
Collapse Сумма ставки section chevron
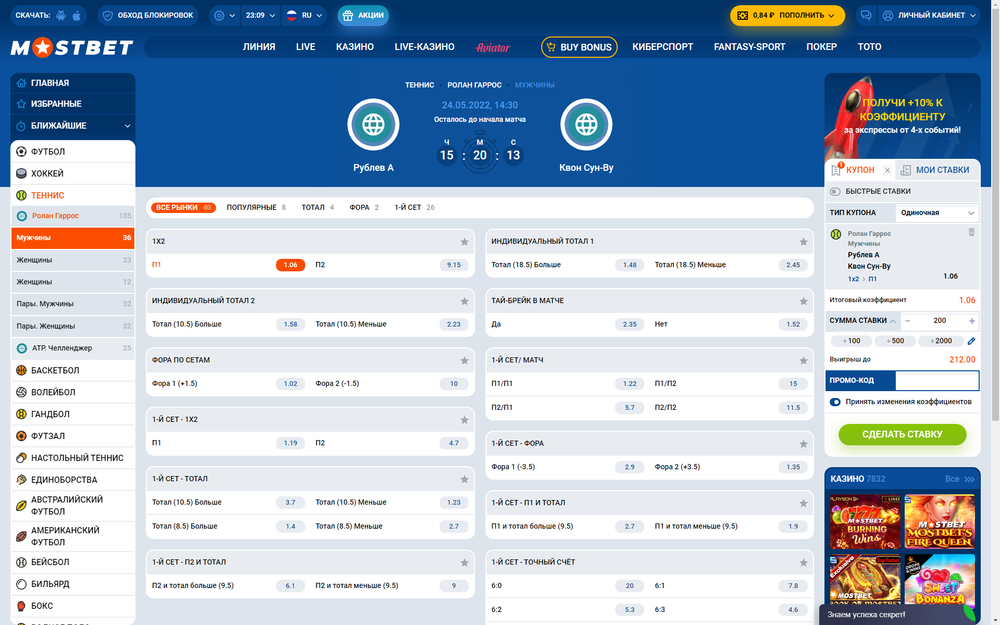coord(893,321)
